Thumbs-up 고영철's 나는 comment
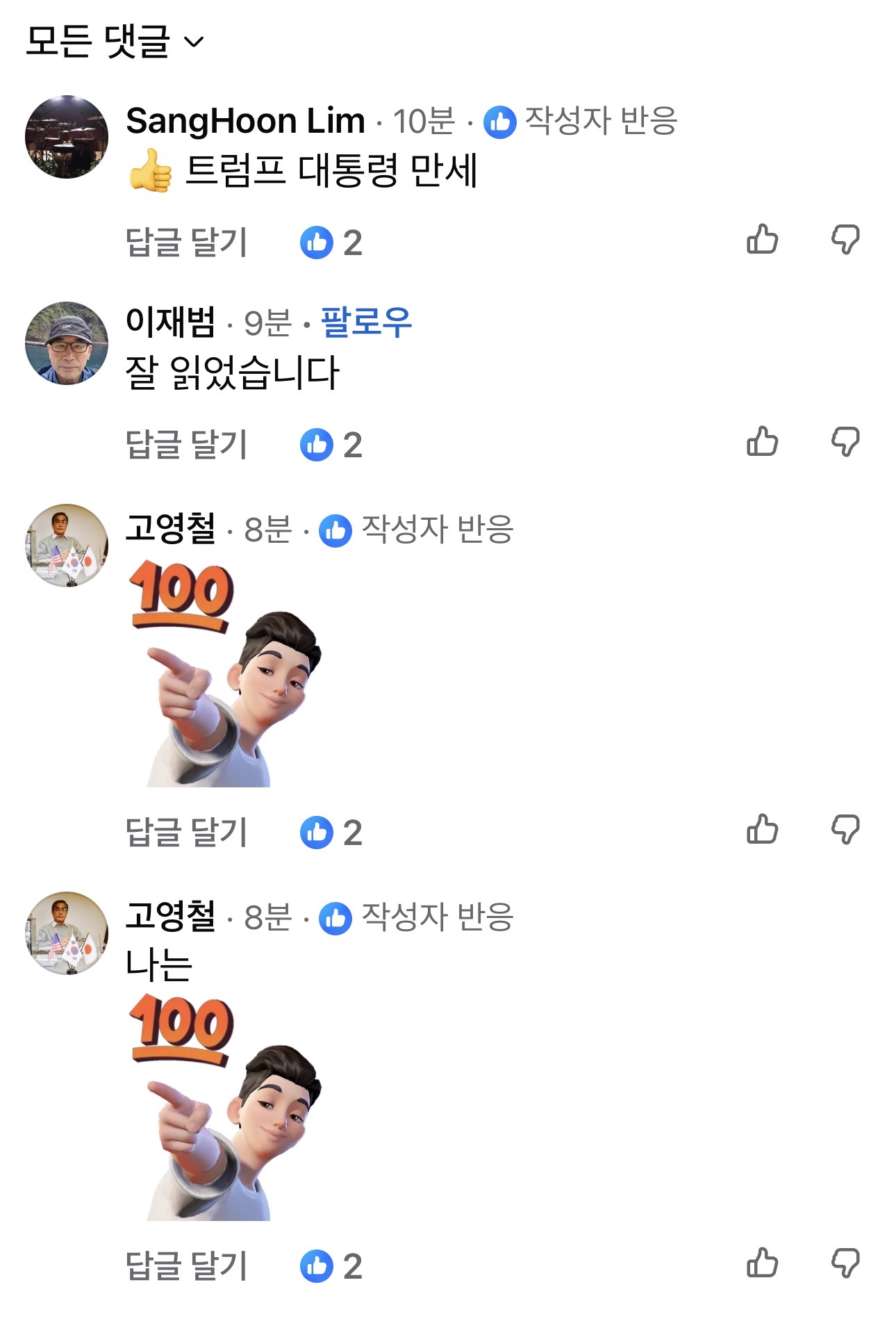This screenshot has width=896, height=1319. [x=763, y=1263]
